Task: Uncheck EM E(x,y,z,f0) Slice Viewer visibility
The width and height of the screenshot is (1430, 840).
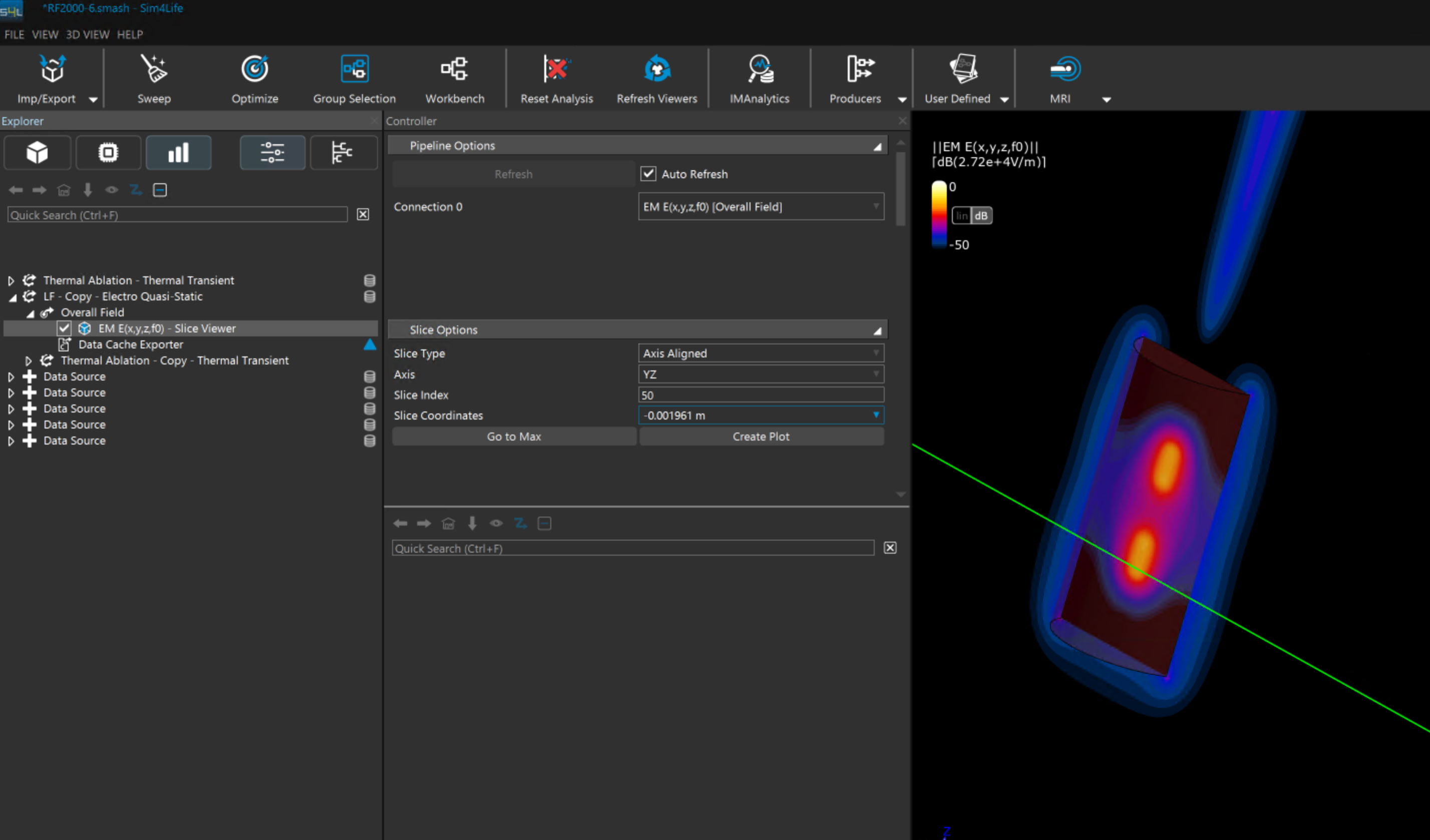Action: [64, 328]
